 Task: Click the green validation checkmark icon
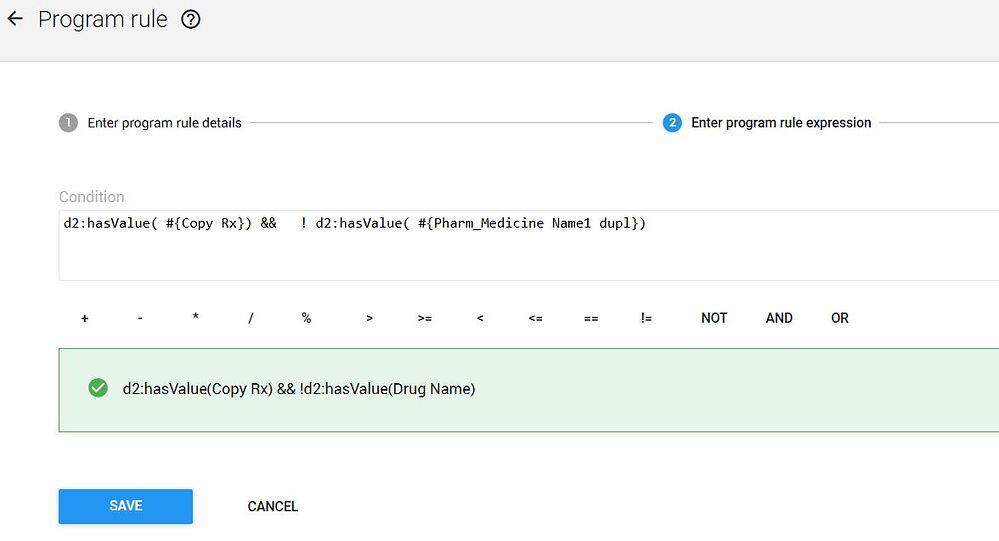point(98,388)
